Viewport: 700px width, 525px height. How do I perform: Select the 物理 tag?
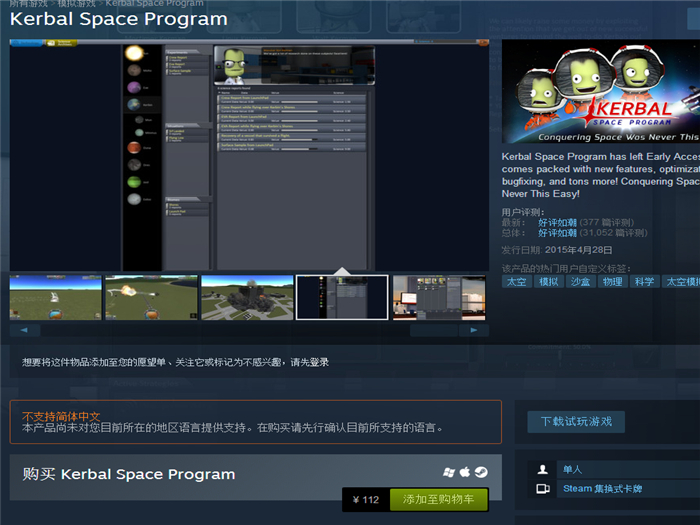(612, 282)
